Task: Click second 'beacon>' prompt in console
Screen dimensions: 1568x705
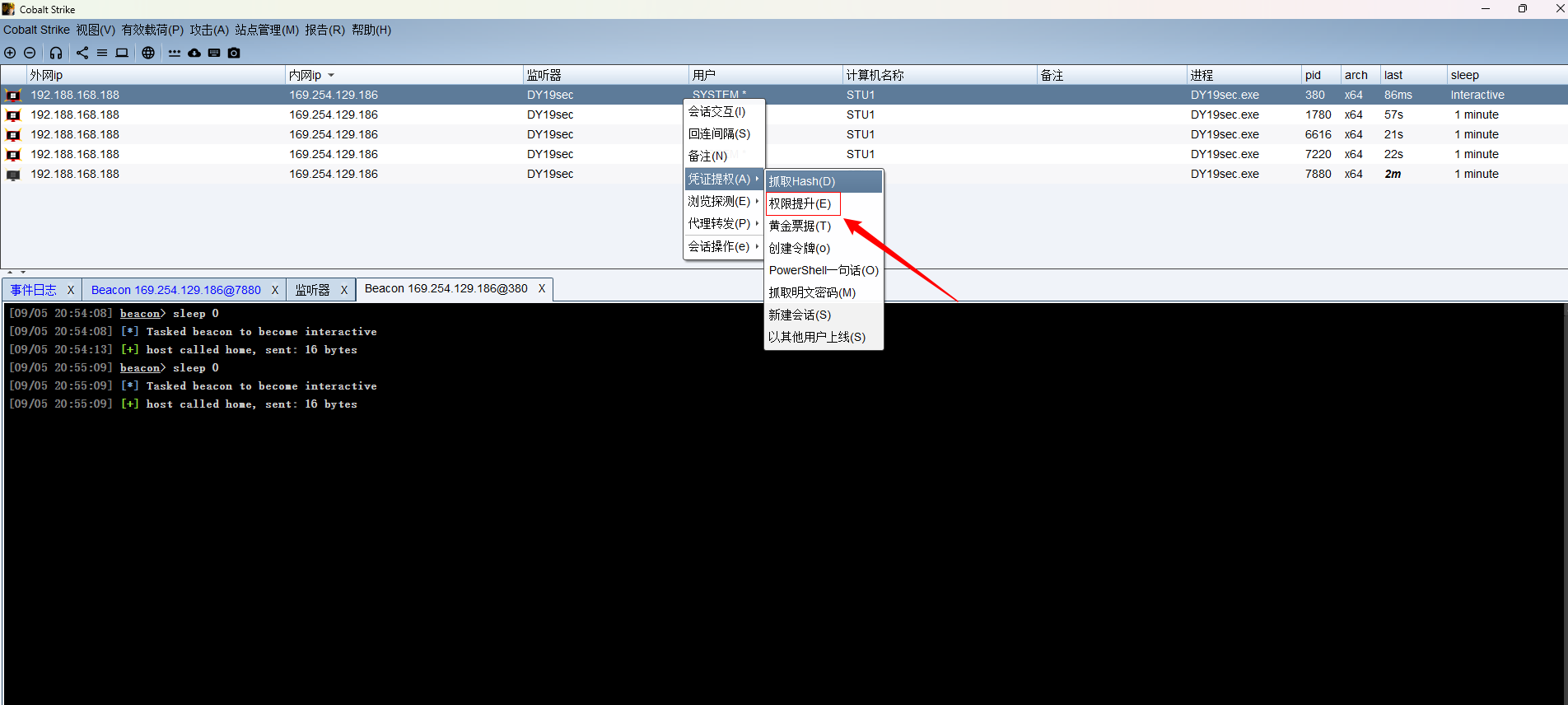Action: point(142,368)
